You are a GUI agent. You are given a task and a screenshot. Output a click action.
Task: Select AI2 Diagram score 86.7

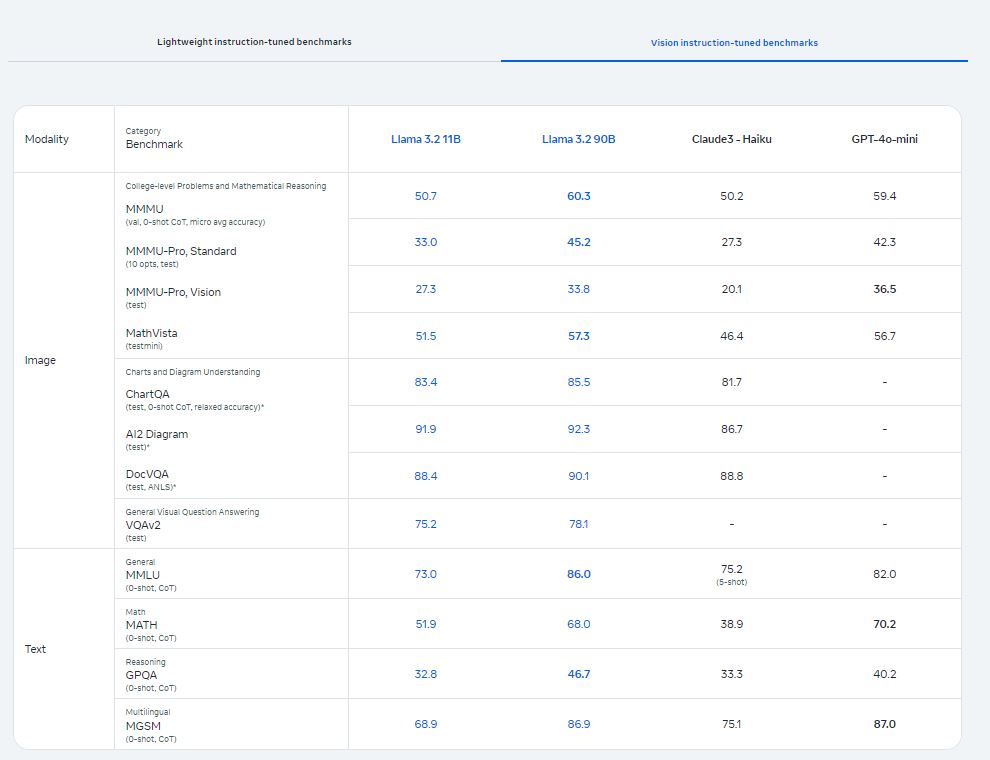tap(732, 429)
